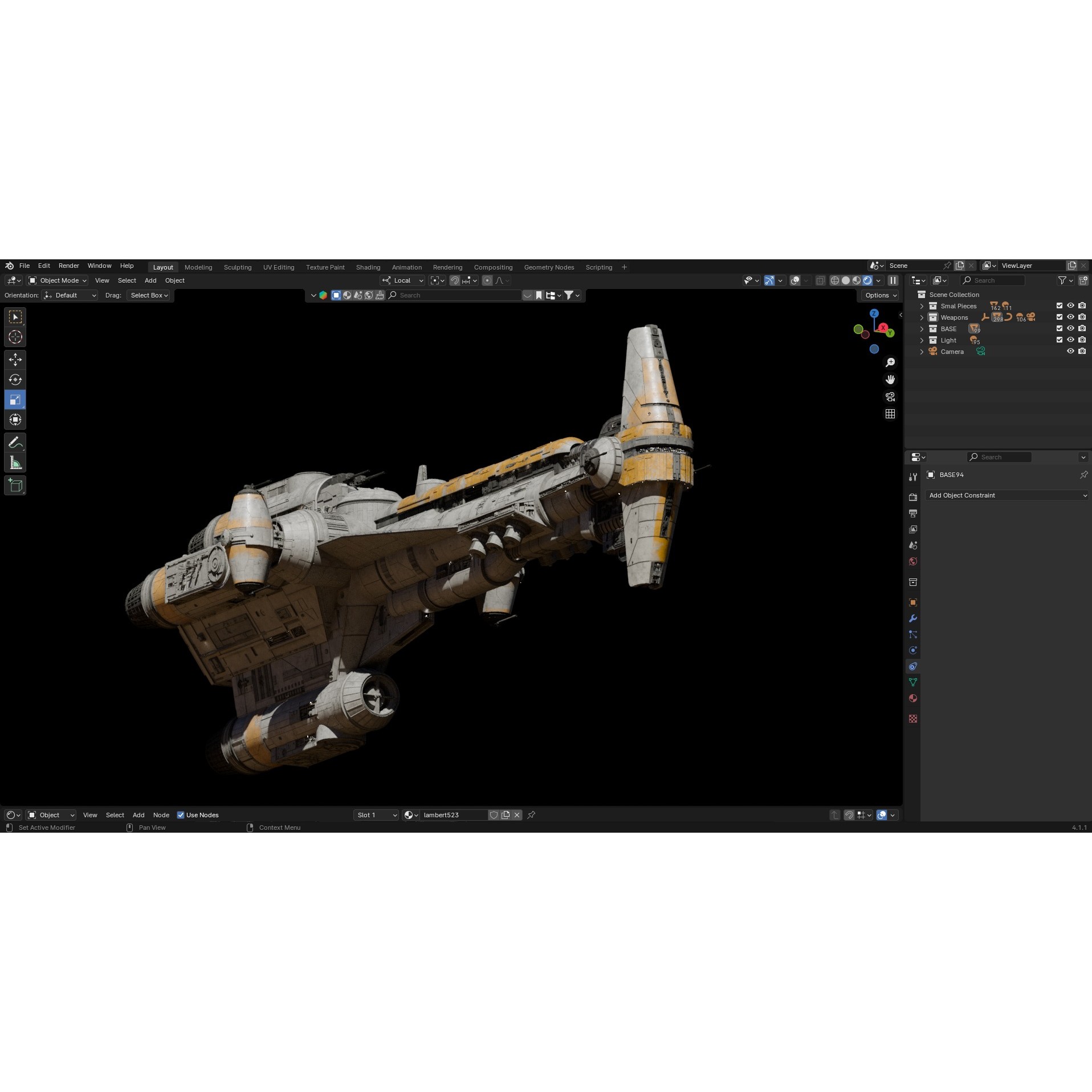Screen dimensions: 1092x1092
Task: Switch to Solid viewport shading
Action: 846,280
